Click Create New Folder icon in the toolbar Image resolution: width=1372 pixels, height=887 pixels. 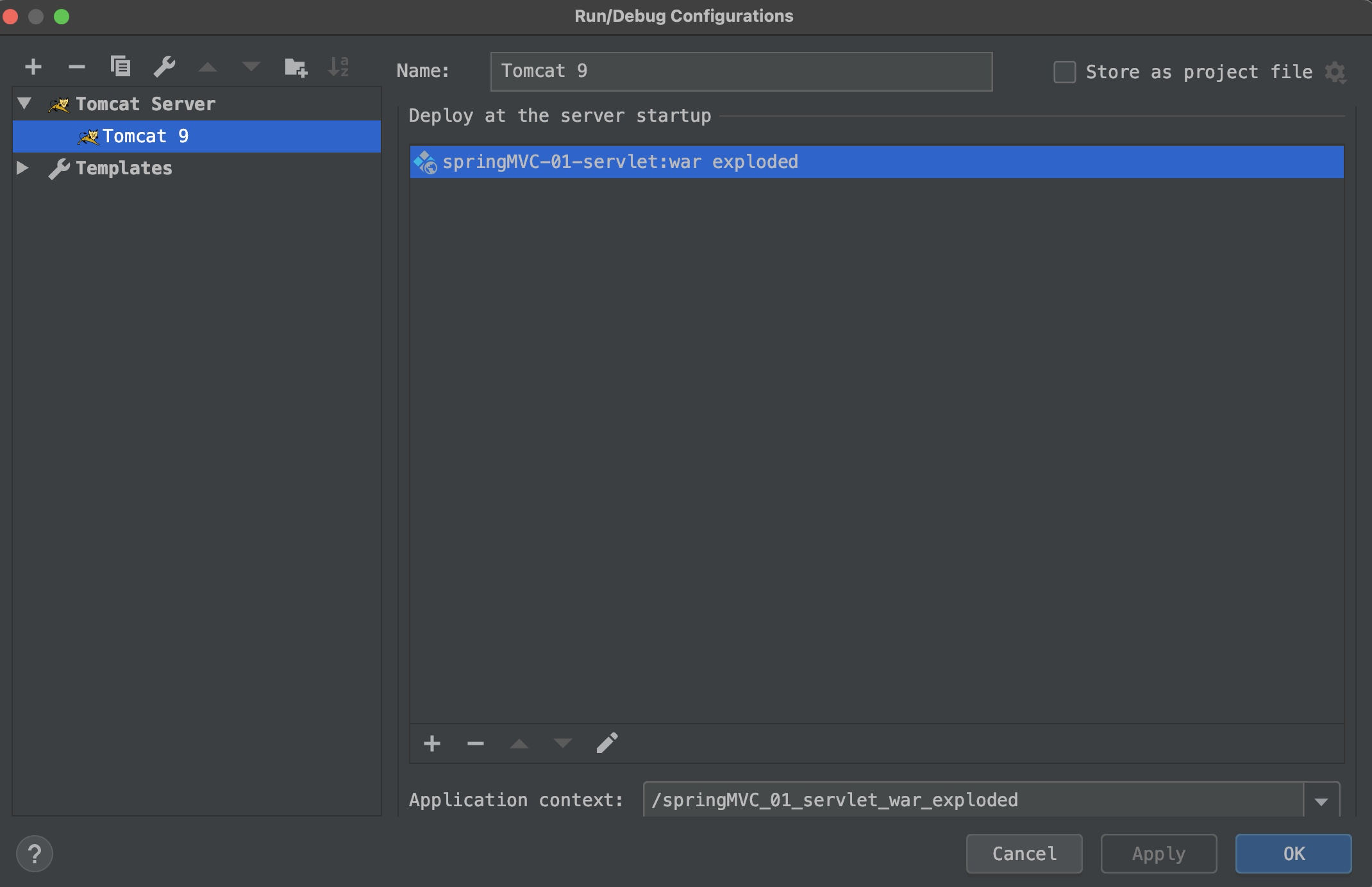click(296, 67)
